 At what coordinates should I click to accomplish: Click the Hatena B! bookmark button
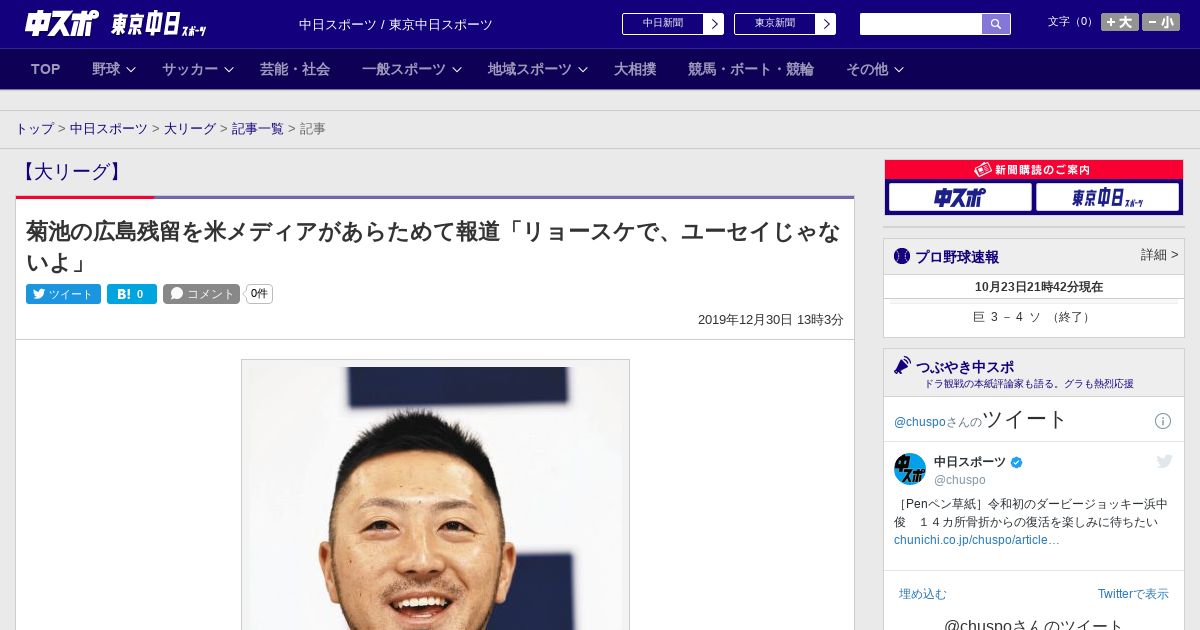point(132,294)
